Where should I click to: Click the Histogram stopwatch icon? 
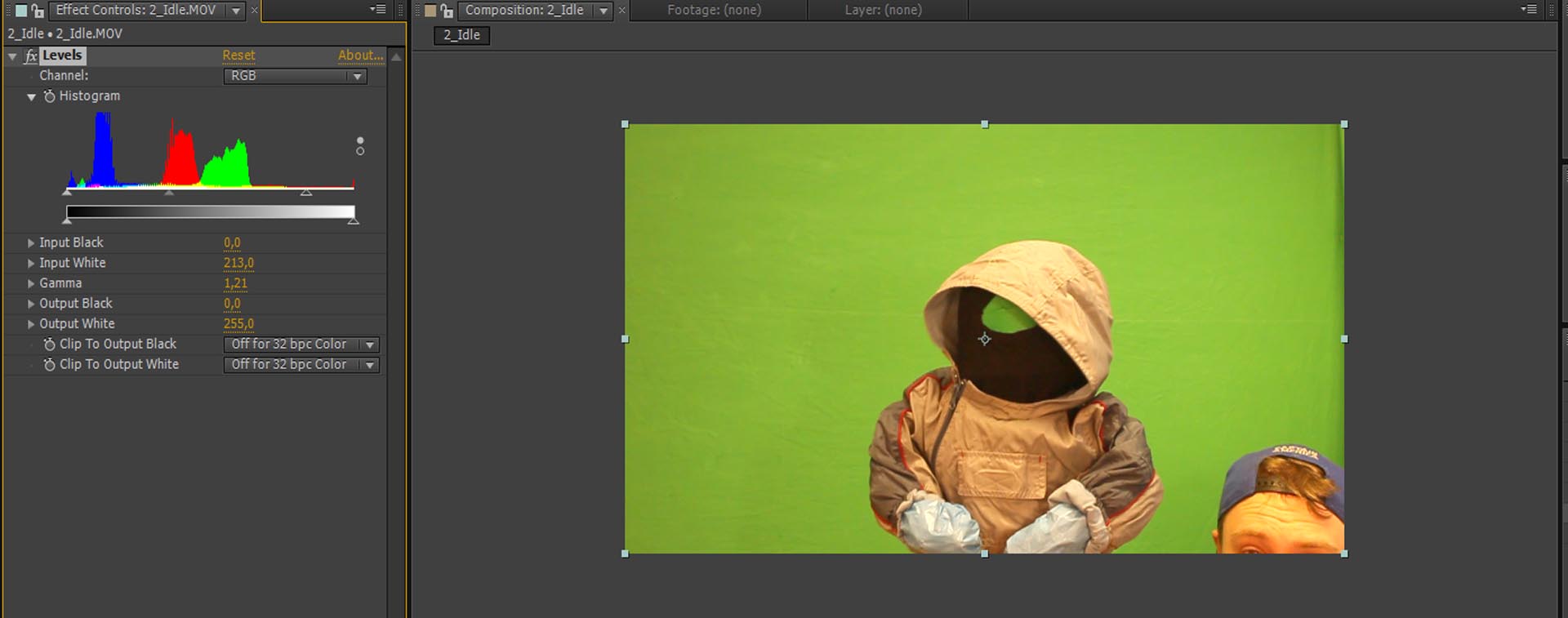(49, 96)
